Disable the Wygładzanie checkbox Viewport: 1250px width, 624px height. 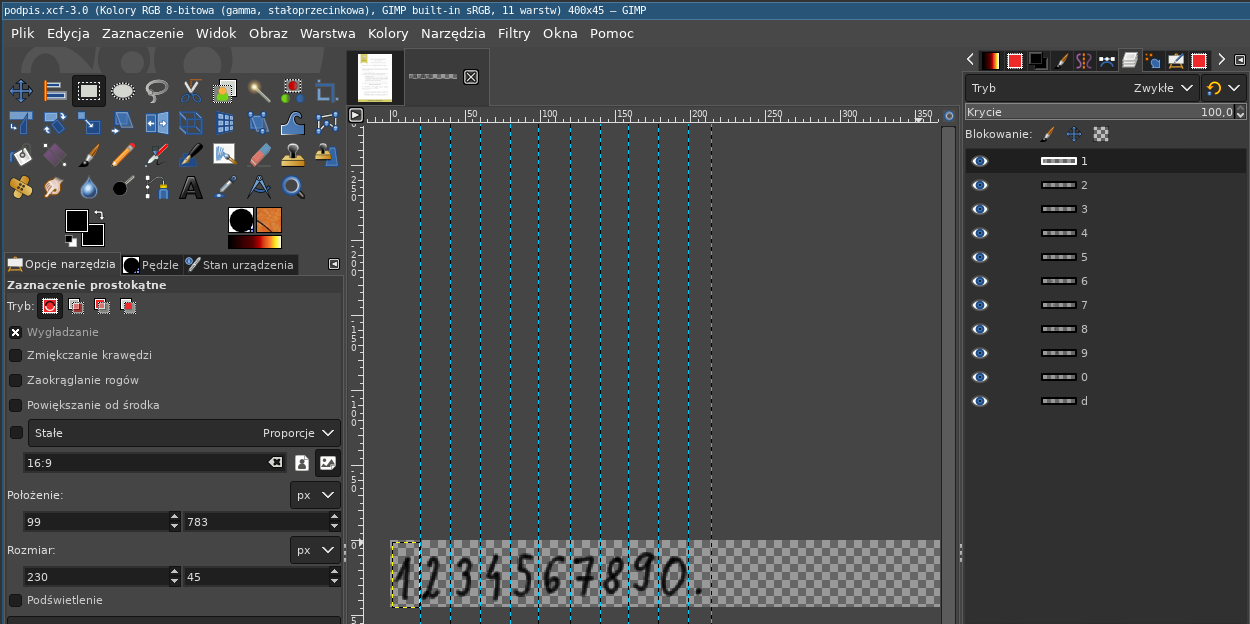point(16,332)
